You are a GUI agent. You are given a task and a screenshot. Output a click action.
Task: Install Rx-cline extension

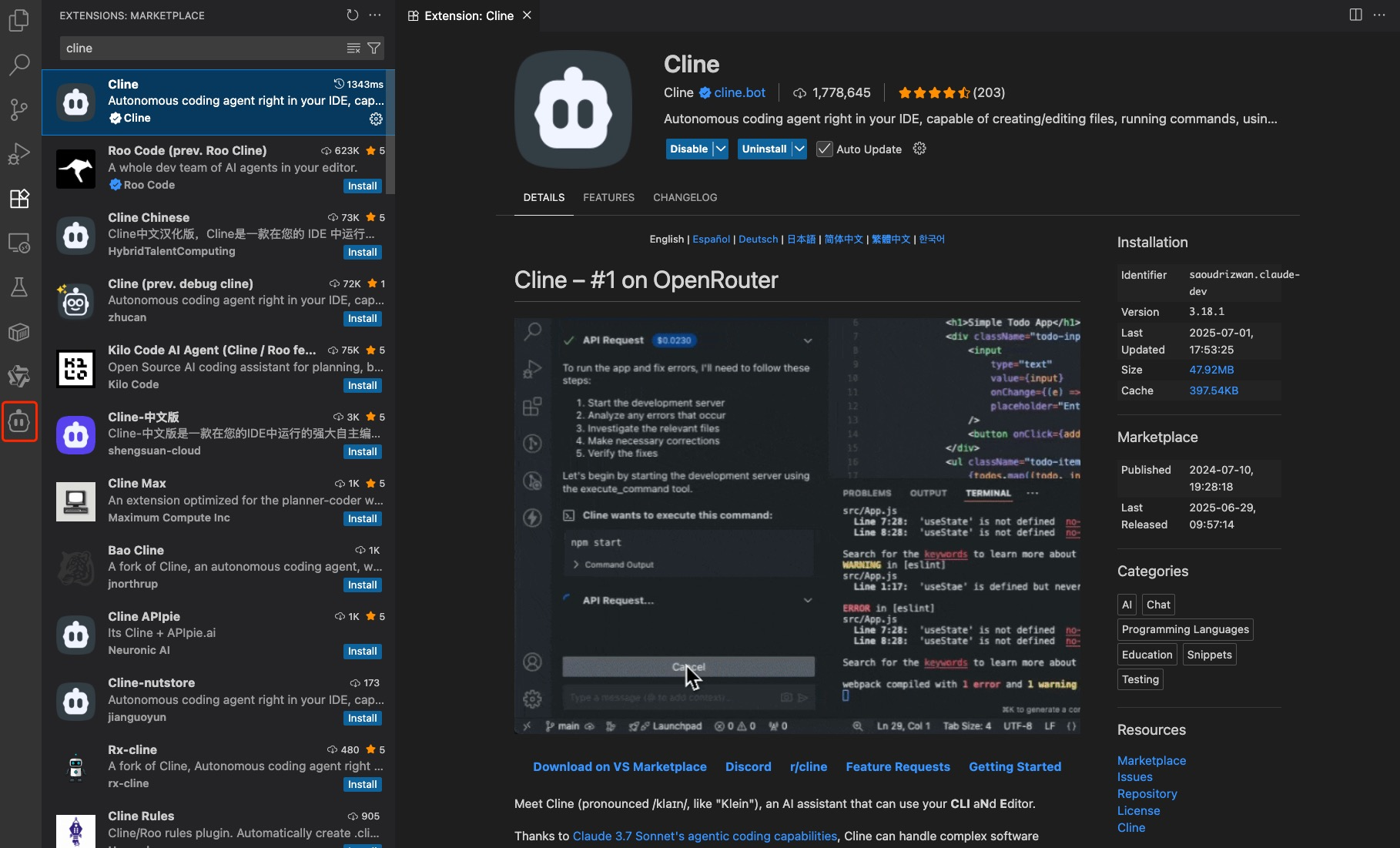click(x=362, y=784)
